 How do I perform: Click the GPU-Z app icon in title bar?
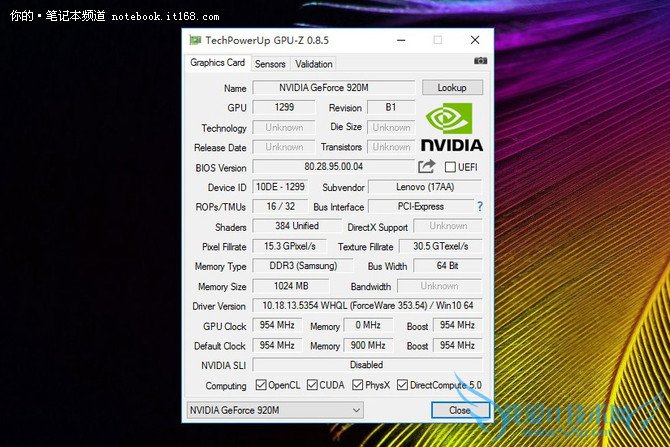pos(195,41)
